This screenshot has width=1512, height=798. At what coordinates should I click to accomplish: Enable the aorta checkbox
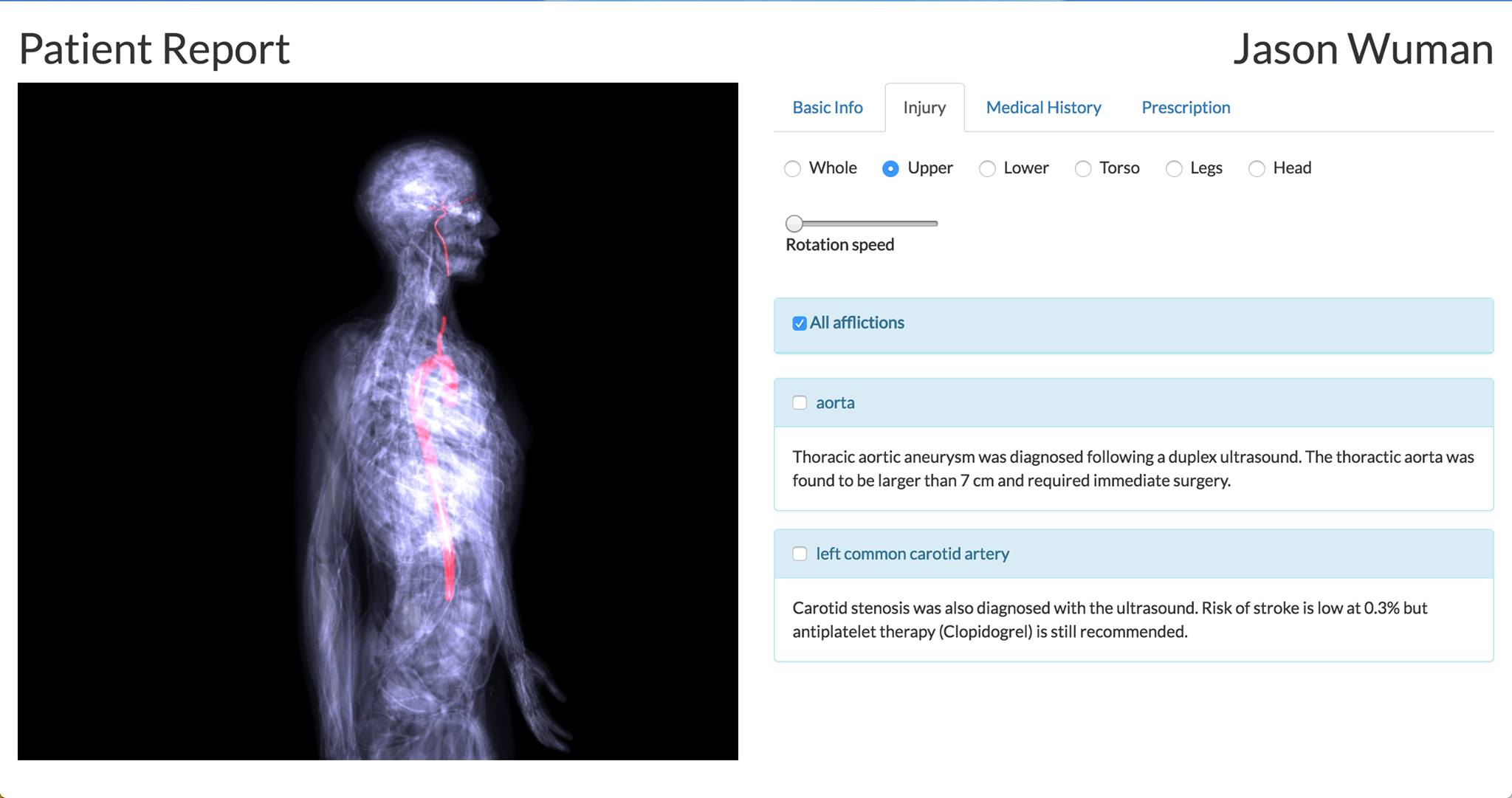[800, 403]
